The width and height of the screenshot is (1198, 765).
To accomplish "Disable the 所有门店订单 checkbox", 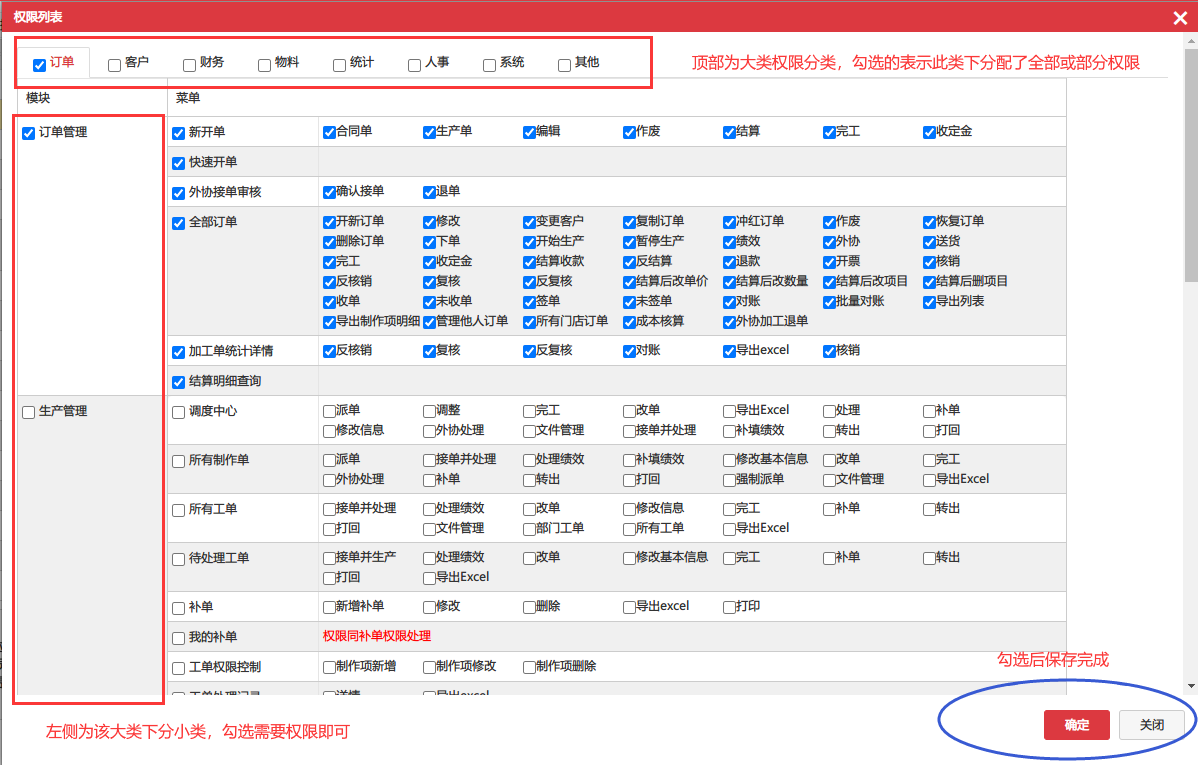I will 529,323.
